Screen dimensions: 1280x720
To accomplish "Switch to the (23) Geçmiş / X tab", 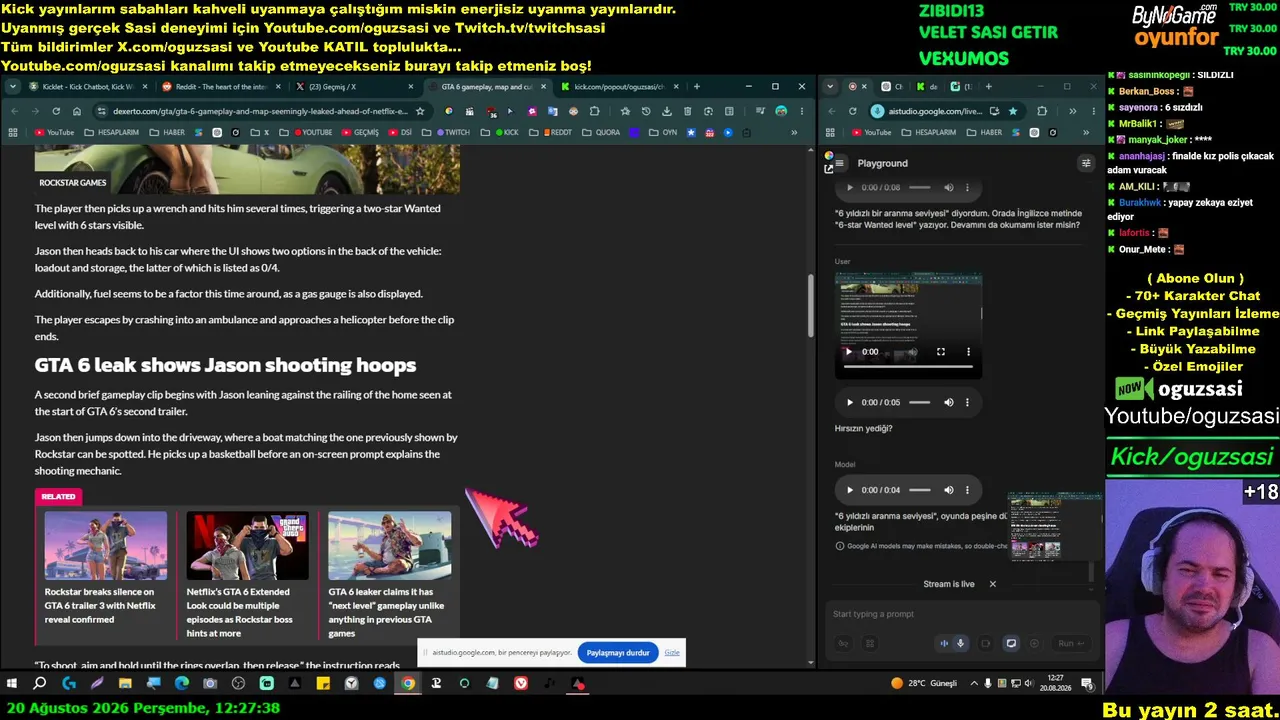I will click(353, 87).
